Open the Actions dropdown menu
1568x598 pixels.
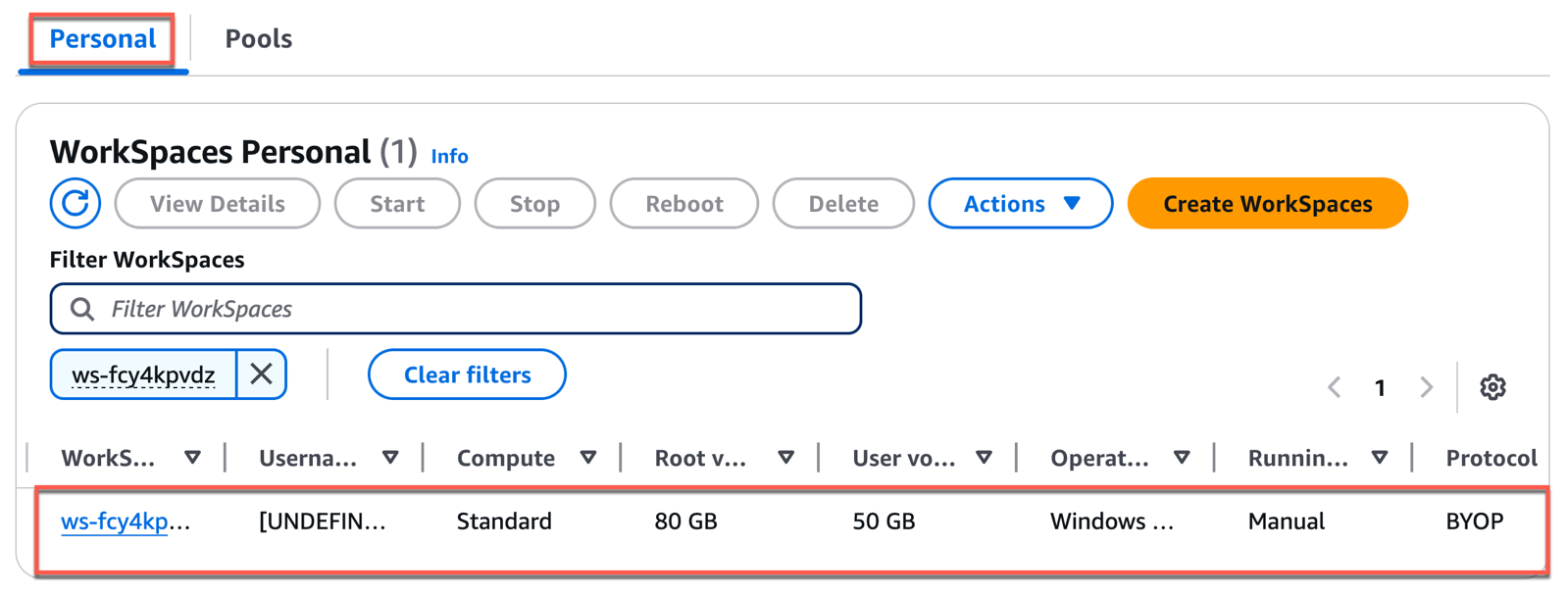pos(1020,203)
